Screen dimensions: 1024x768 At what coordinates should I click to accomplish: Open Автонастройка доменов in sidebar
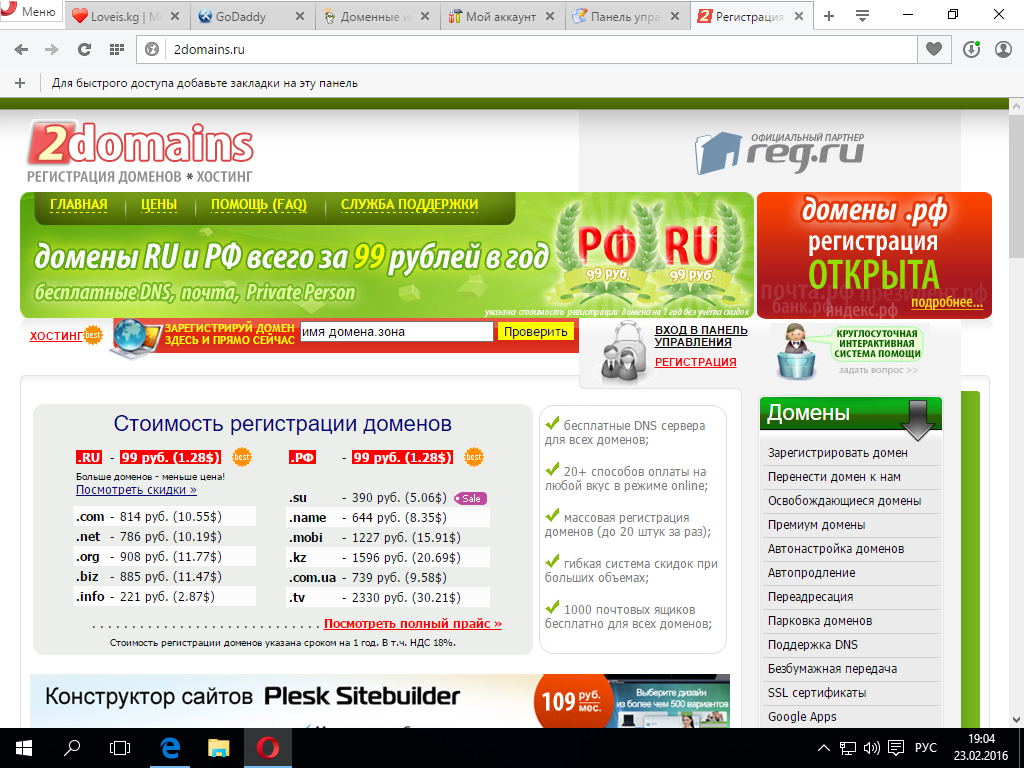pyautogui.click(x=836, y=549)
